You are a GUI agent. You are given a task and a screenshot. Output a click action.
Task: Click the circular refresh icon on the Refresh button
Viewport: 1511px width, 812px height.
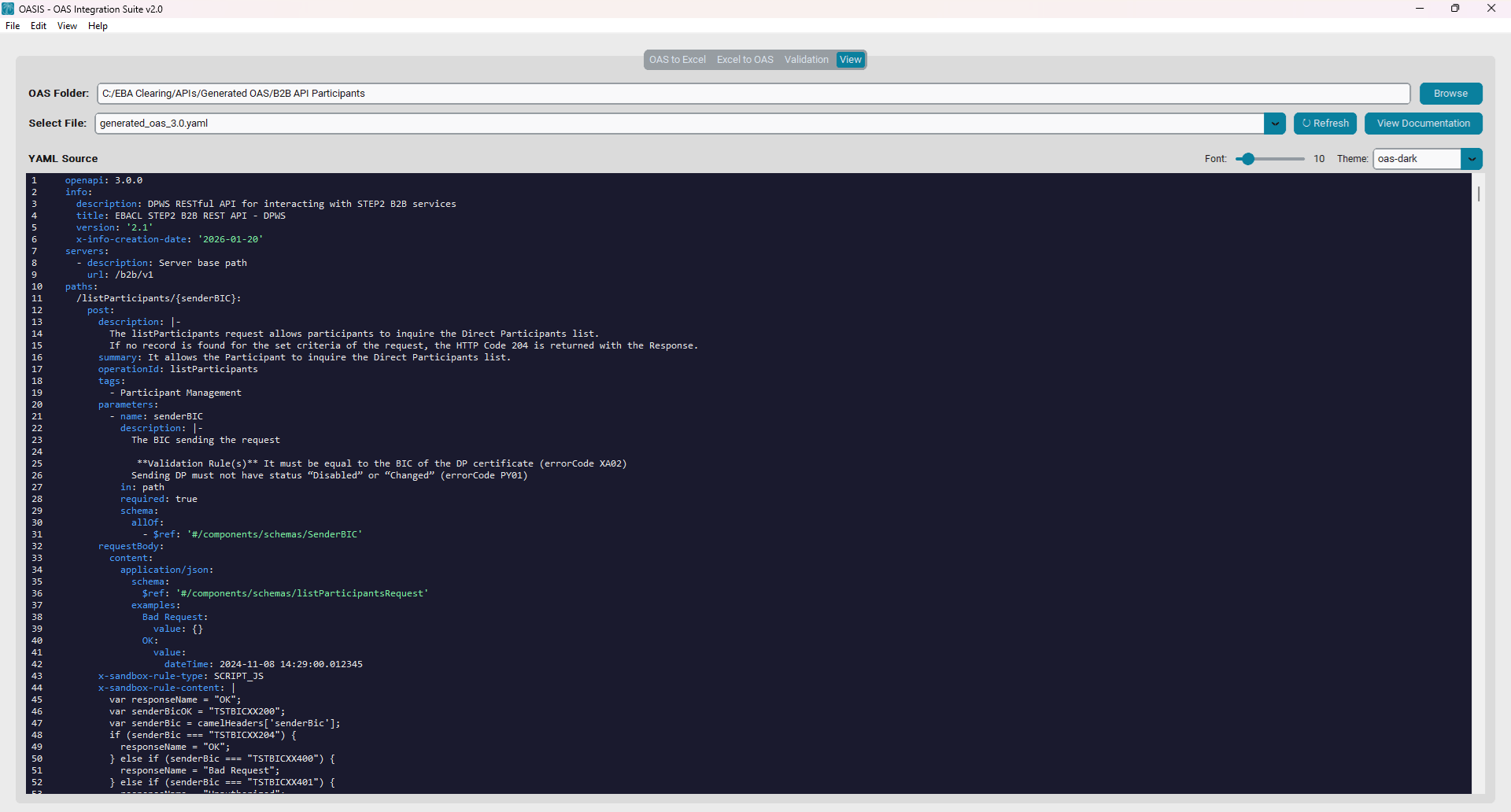tap(1306, 124)
